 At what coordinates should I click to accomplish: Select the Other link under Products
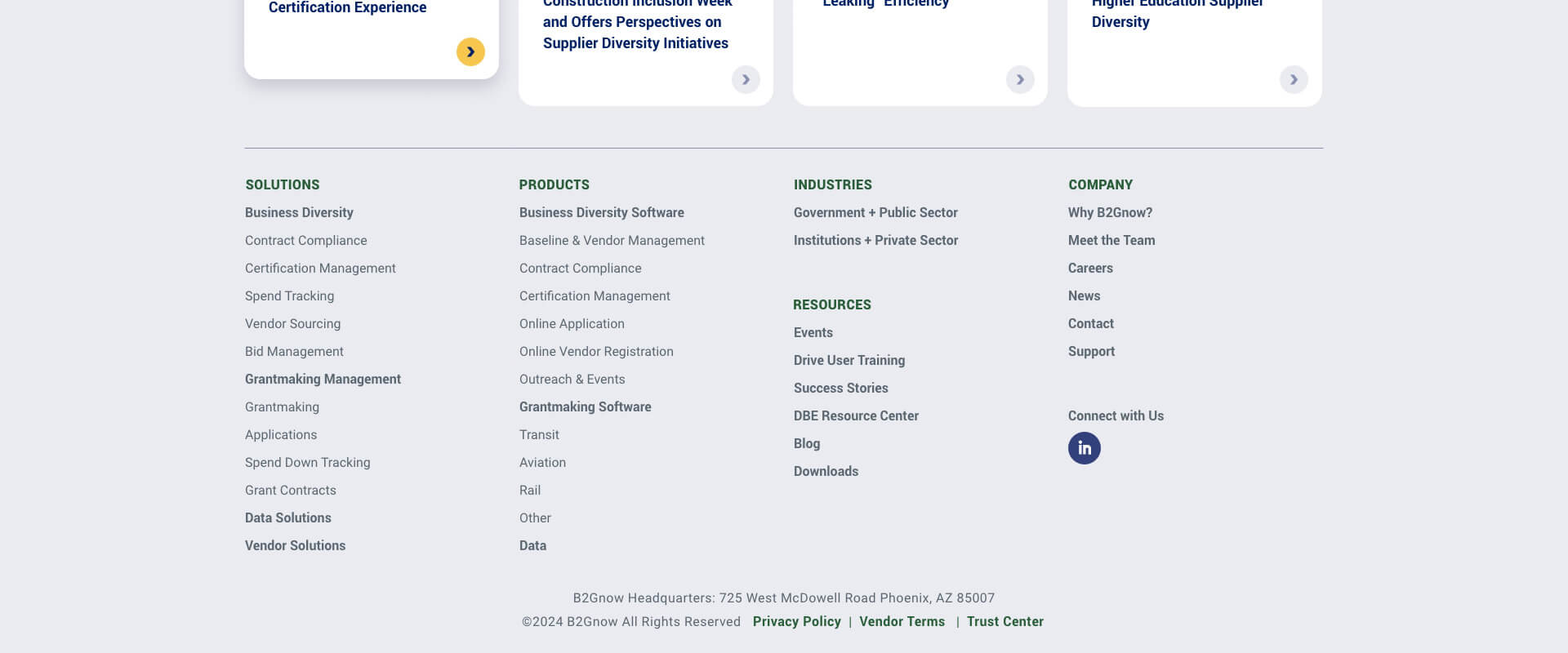pos(535,518)
